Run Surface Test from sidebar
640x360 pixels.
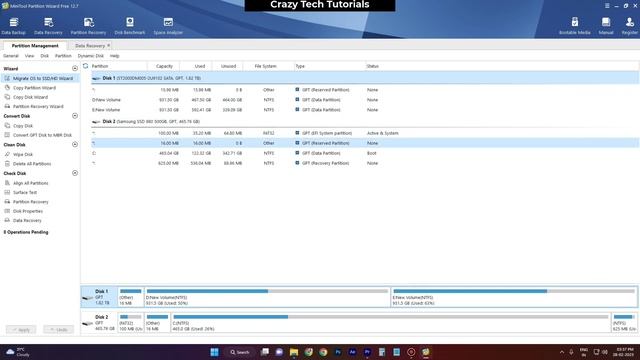pyautogui.click(x=24, y=193)
